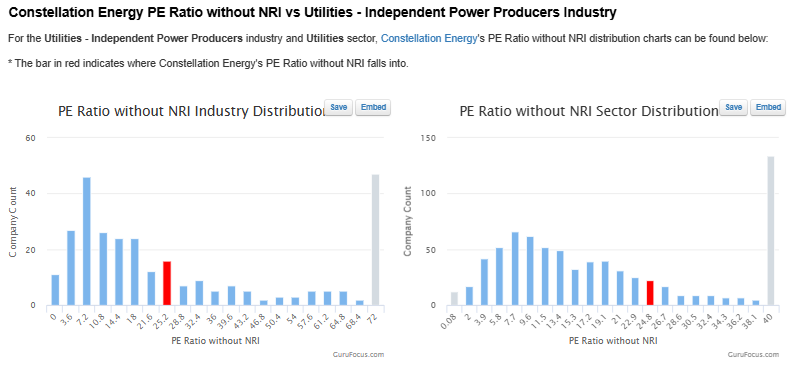
Task: Click the Industry chart's 'PE Ratio without NRI' x-axis label
Action: pos(215,341)
